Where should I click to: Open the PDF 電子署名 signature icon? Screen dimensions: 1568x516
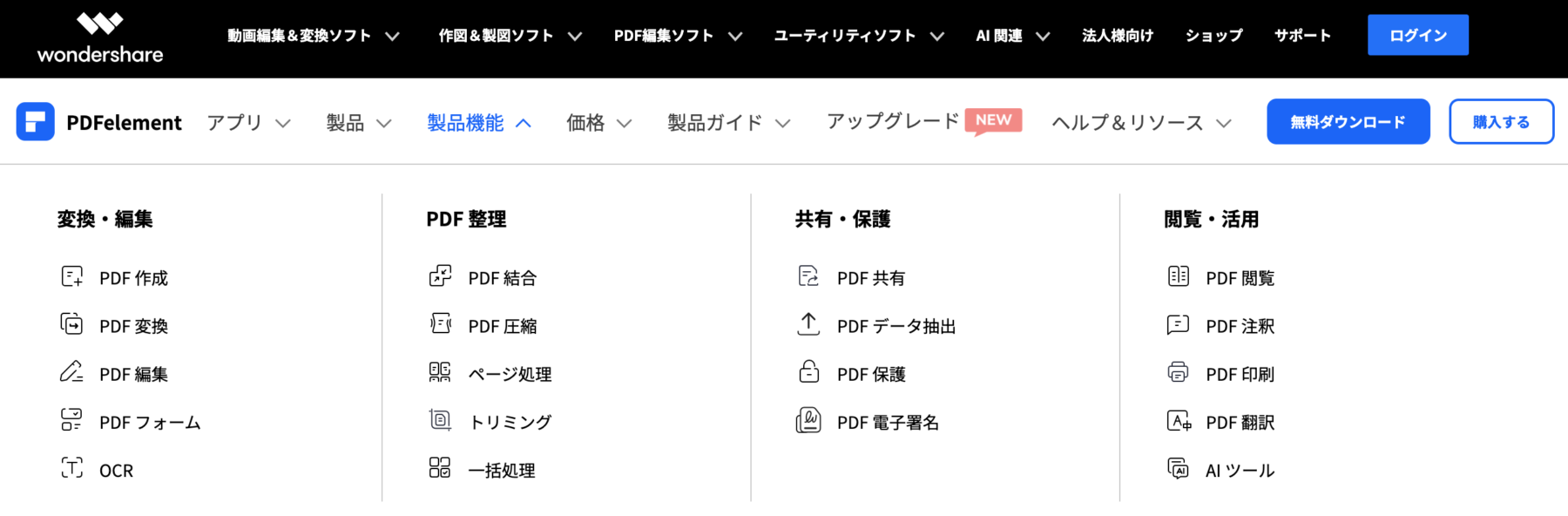click(x=808, y=420)
